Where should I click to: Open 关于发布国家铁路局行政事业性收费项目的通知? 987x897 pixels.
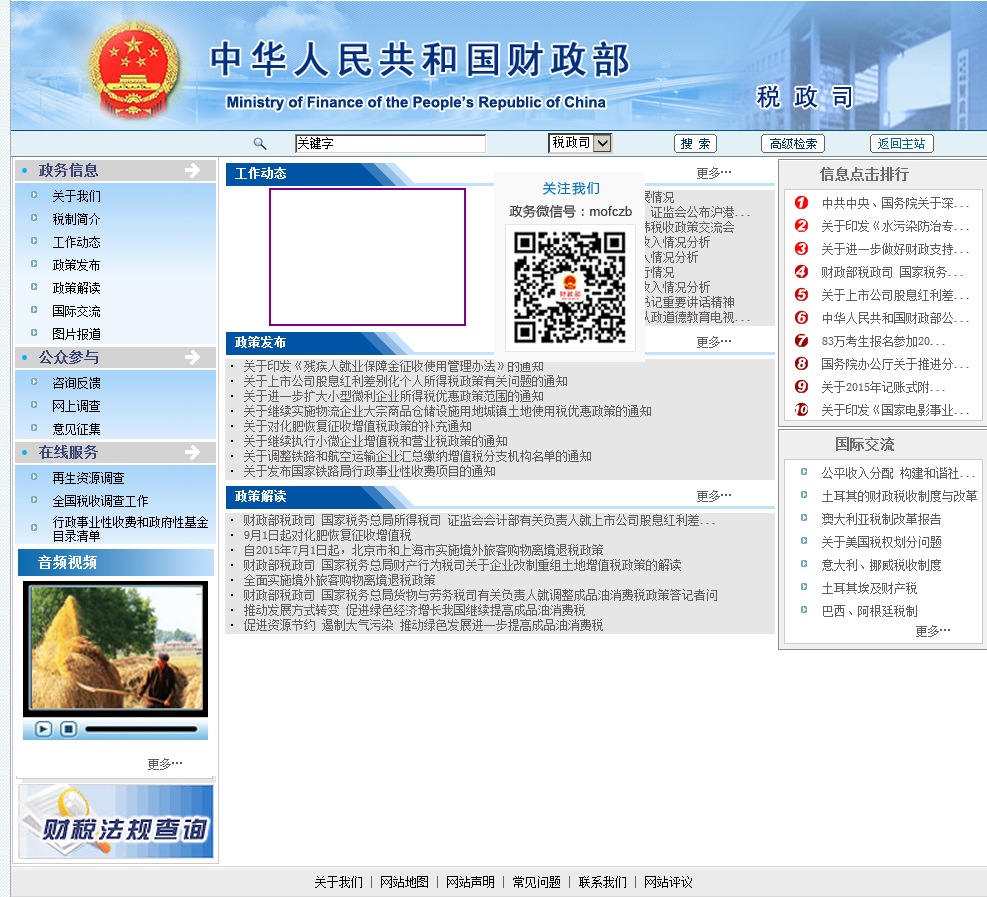(x=369, y=471)
